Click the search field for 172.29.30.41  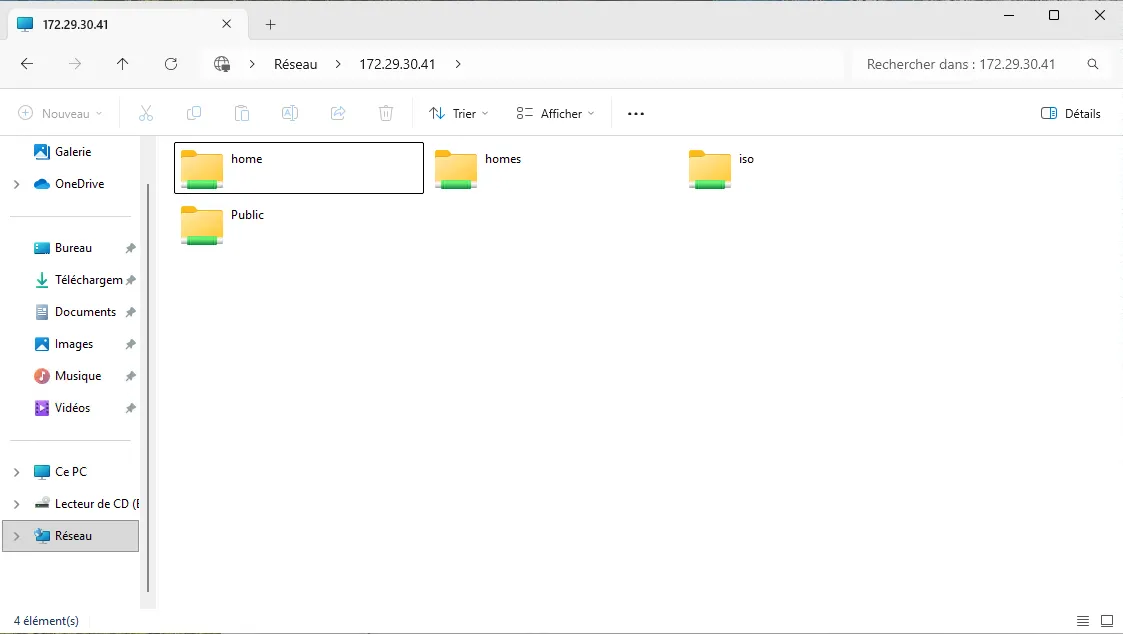[x=968, y=64]
